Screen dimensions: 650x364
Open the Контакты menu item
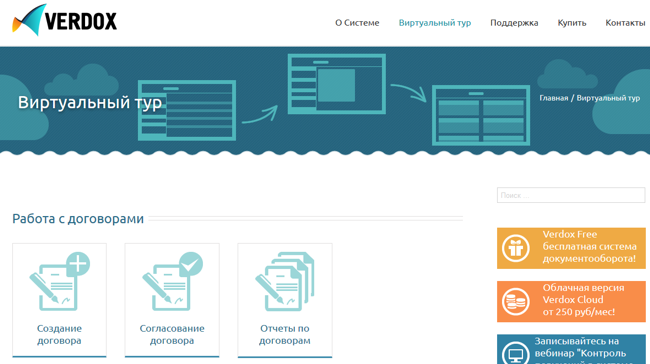[x=625, y=23]
